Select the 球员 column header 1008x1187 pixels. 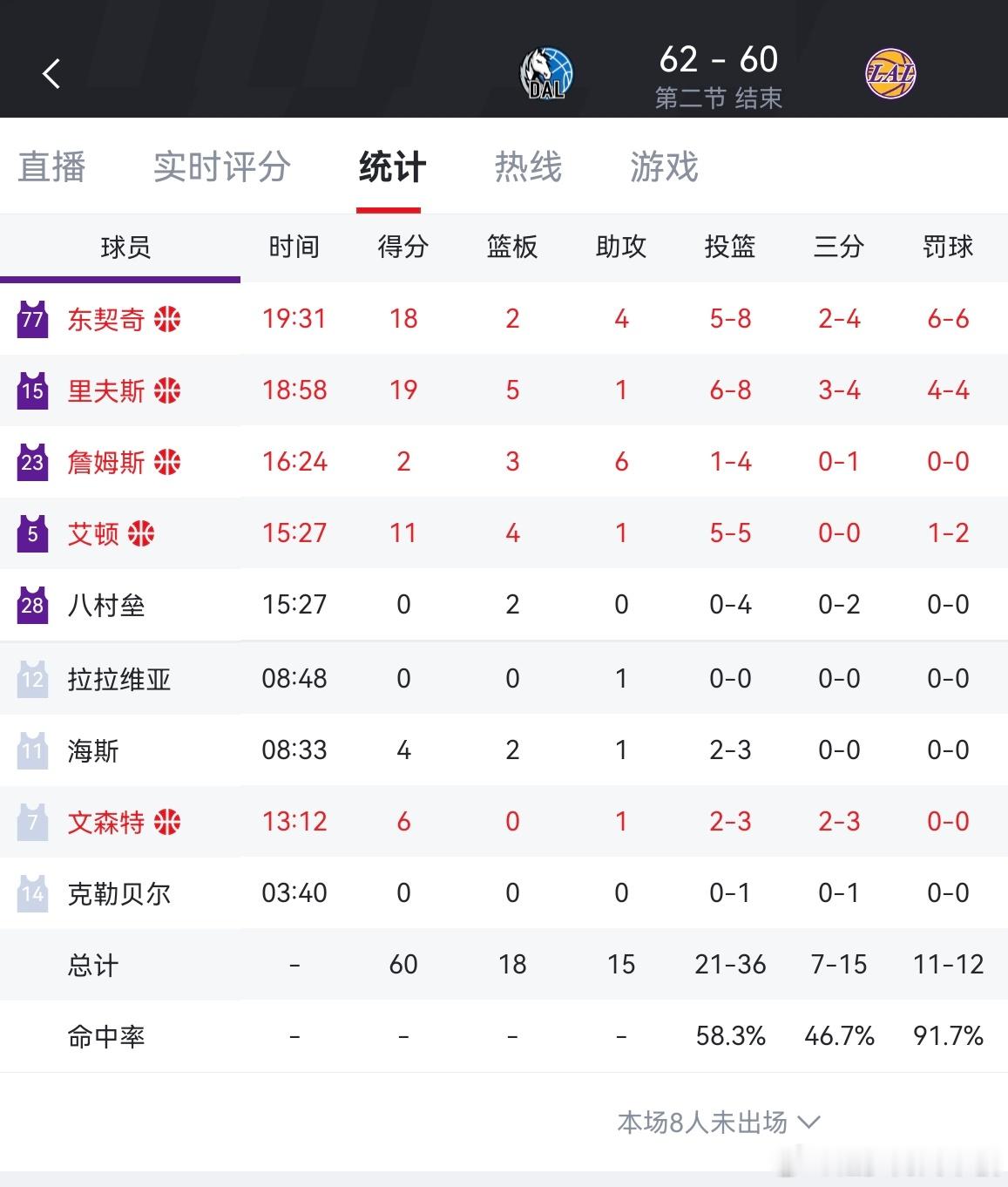pyautogui.click(x=125, y=248)
